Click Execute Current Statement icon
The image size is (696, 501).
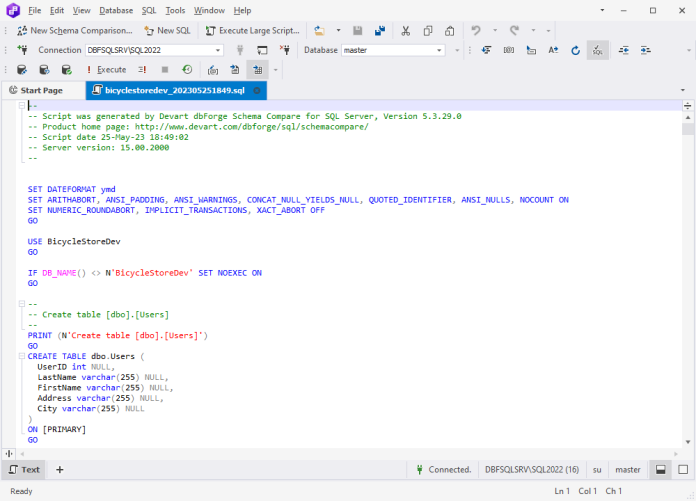coord(142,70)
